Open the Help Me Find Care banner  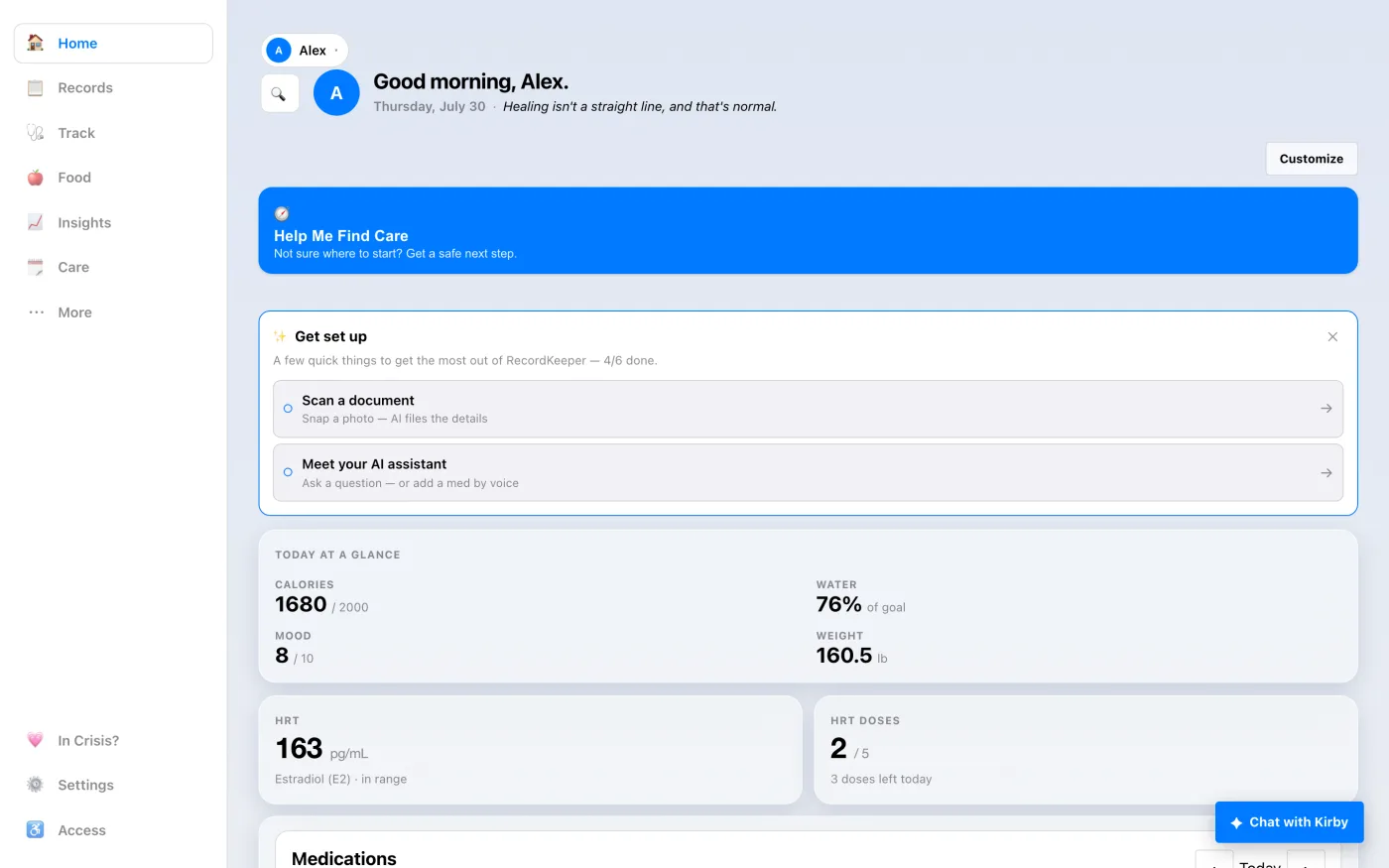808,230
